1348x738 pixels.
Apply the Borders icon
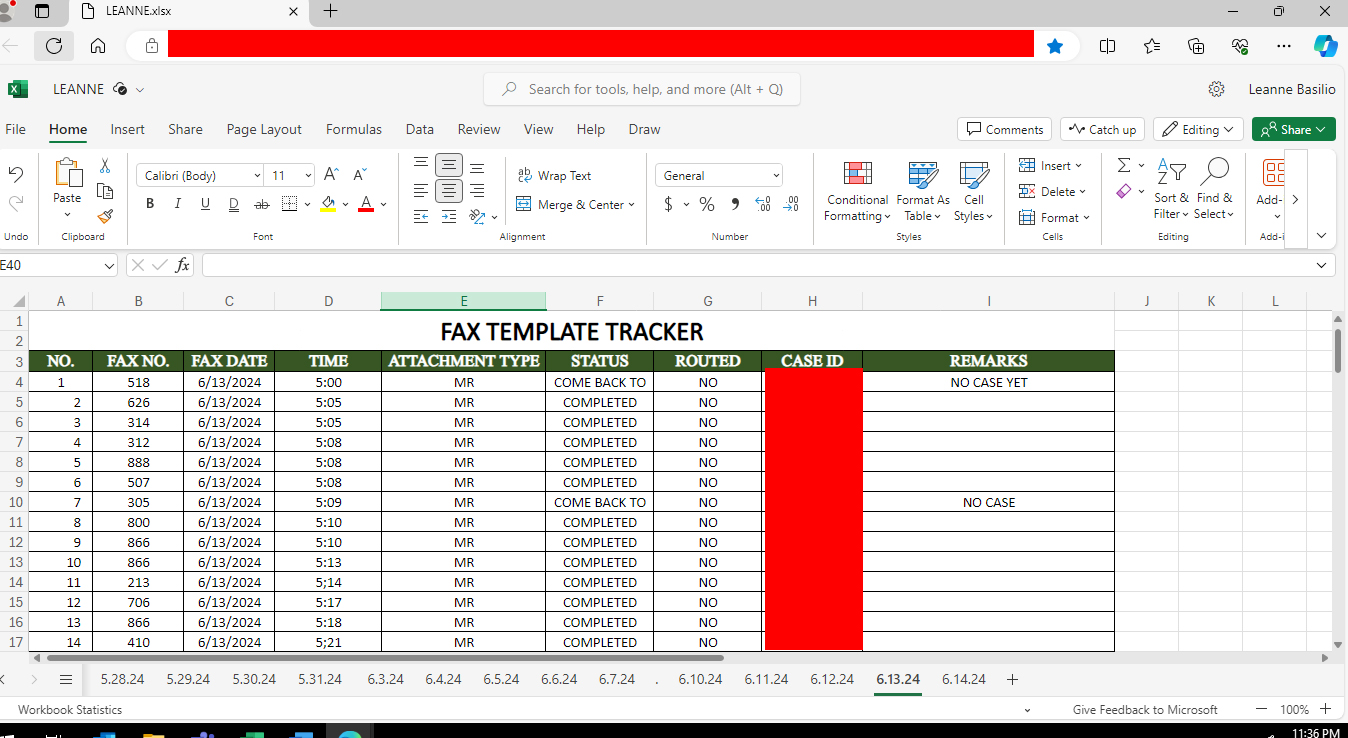coord(289,204)
